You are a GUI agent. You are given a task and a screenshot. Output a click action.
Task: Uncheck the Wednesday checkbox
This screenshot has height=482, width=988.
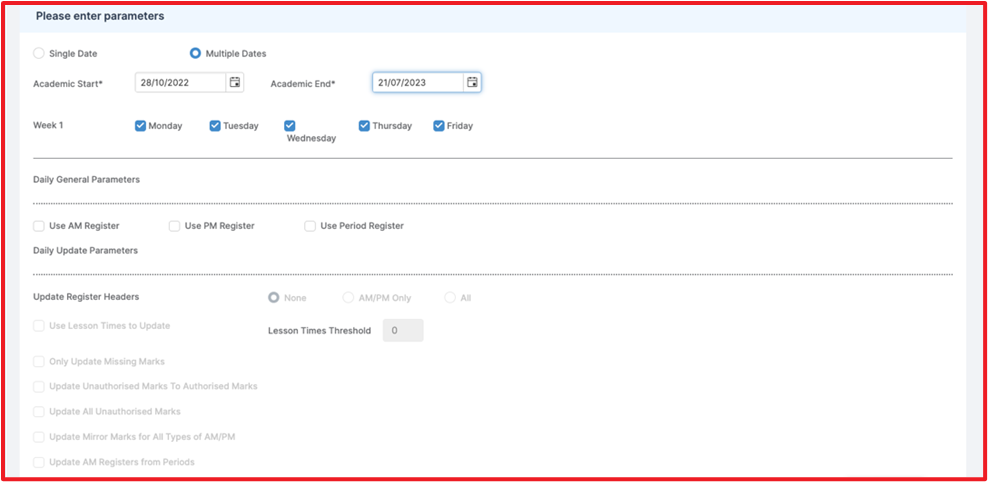[289, 125]
